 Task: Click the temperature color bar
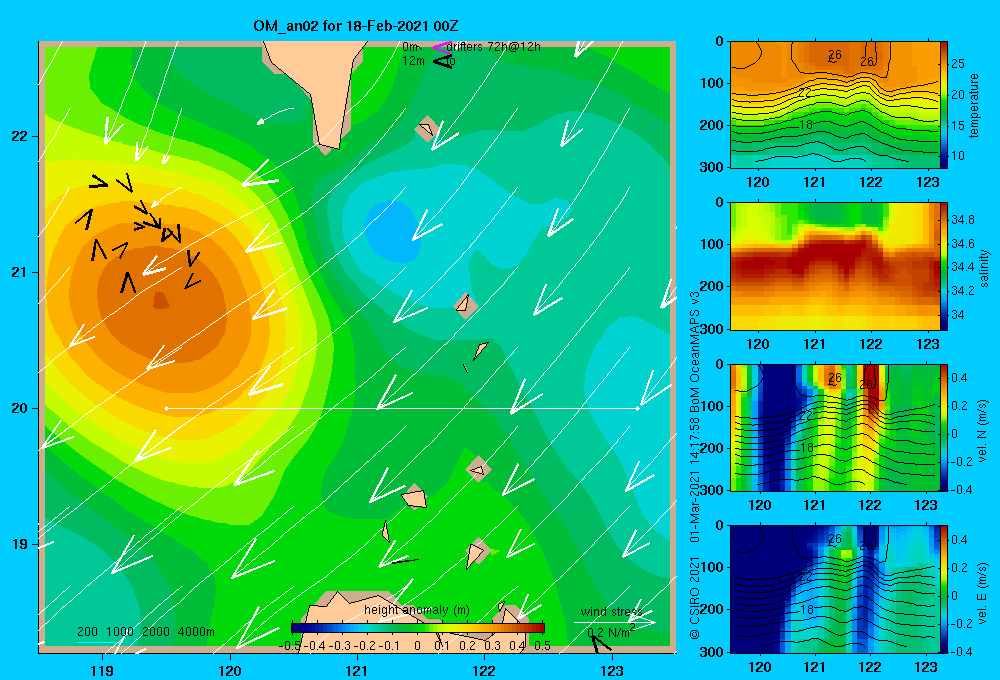pyautogui.click(x=944, y=105)
